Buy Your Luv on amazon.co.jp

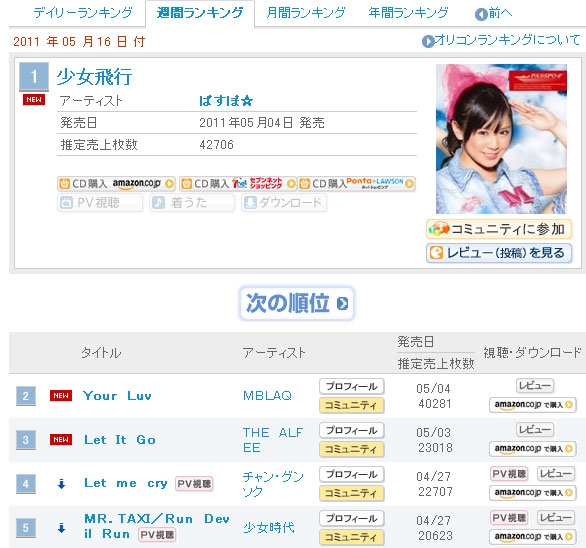pos(533,404)
